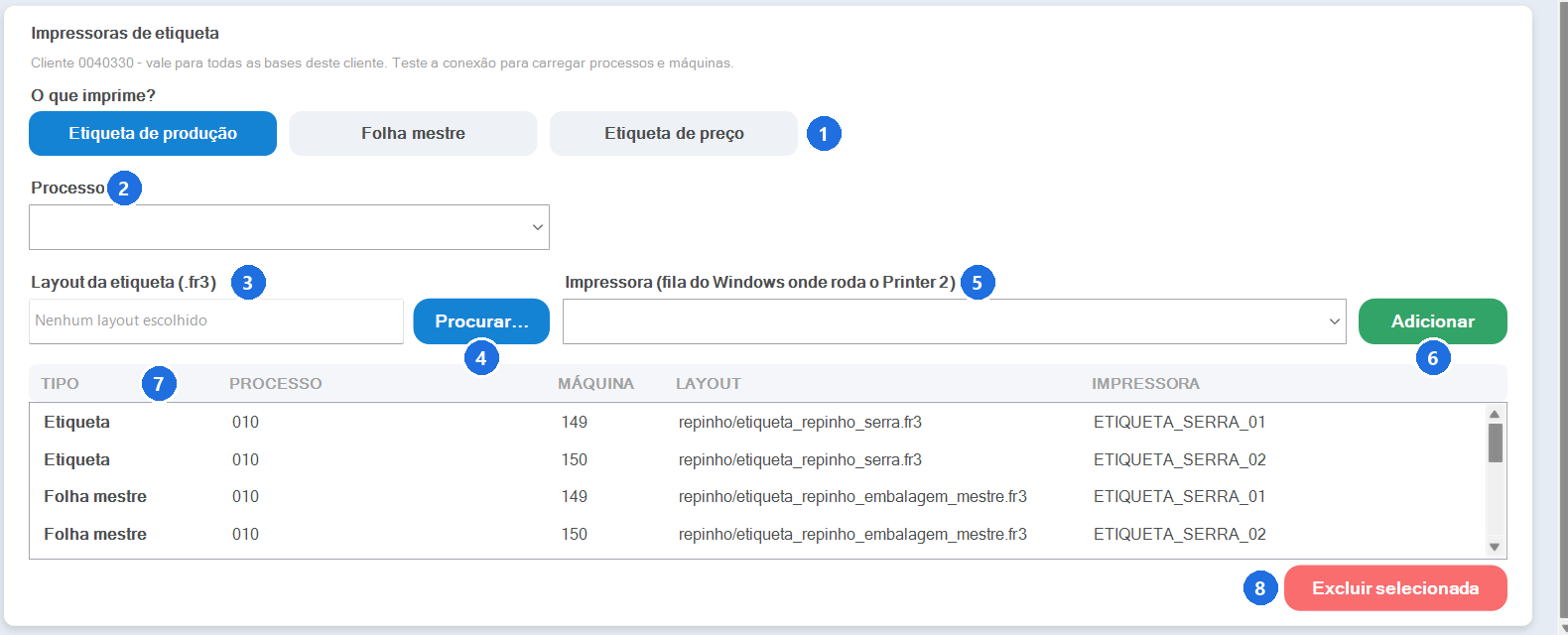Open the Impressora queue dropdown
This screenshot has width=1568, height=635.
[954, 321]
